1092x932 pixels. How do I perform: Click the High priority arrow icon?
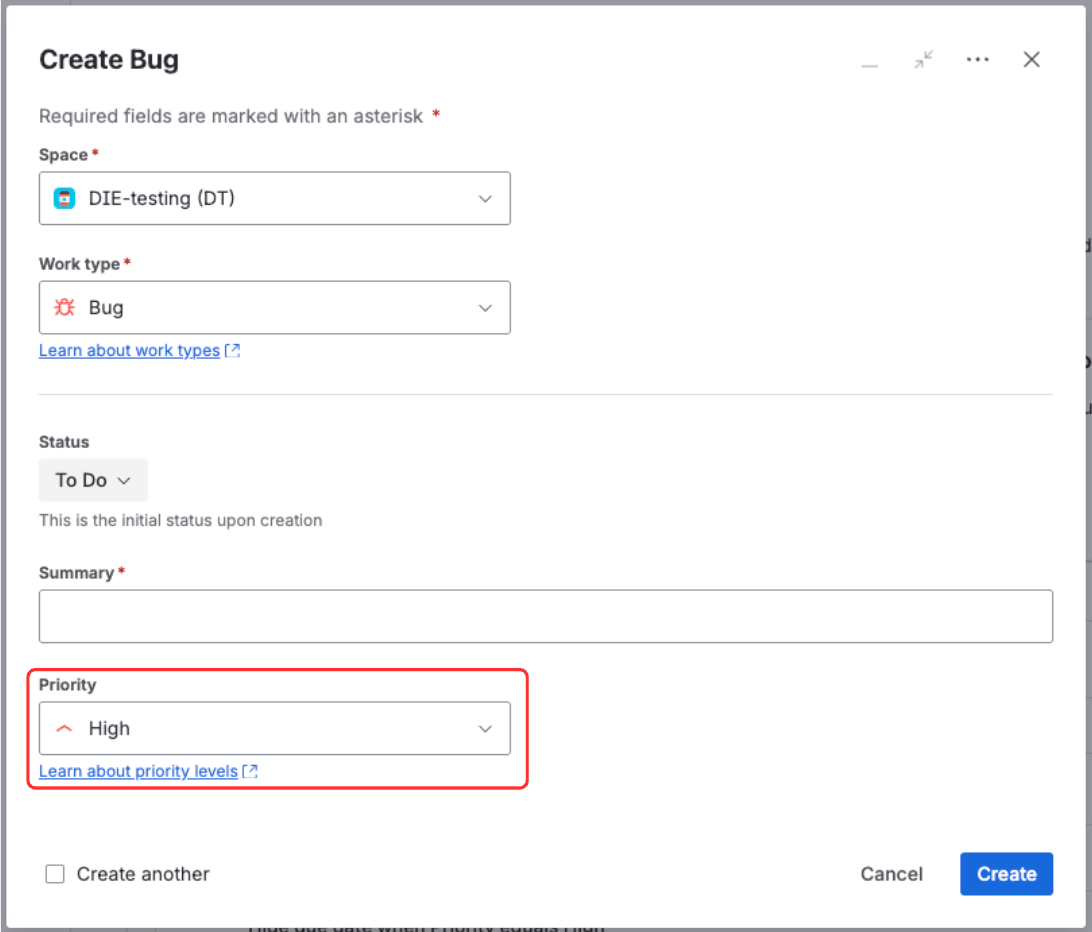tap(63, 728)
